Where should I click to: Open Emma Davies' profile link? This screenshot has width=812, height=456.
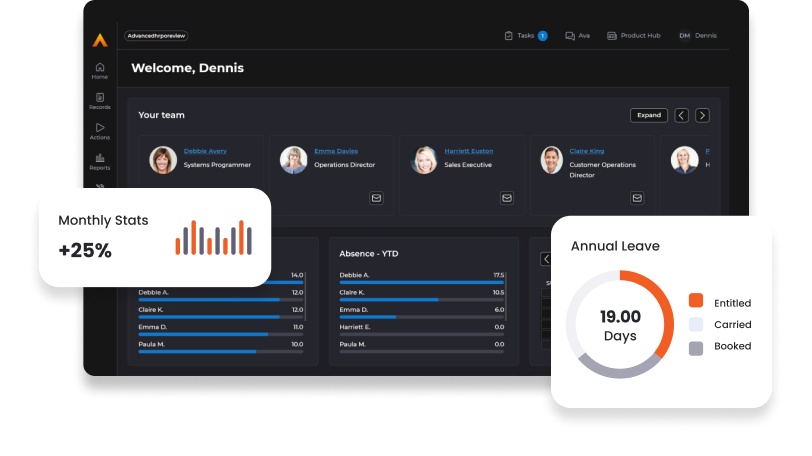click(x=335, y=151)
